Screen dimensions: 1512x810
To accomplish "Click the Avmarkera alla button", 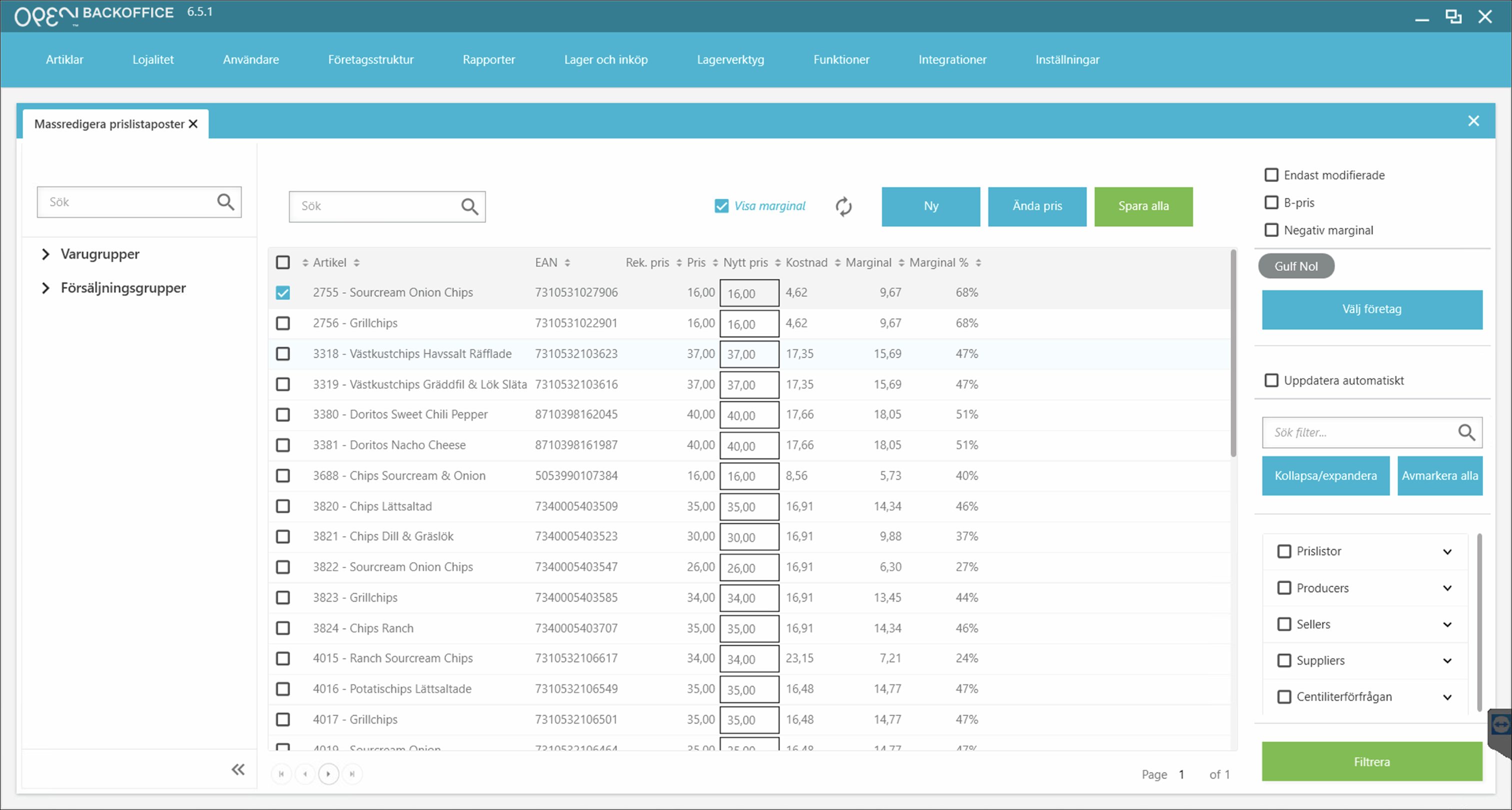I will (x=1440, y=476).
